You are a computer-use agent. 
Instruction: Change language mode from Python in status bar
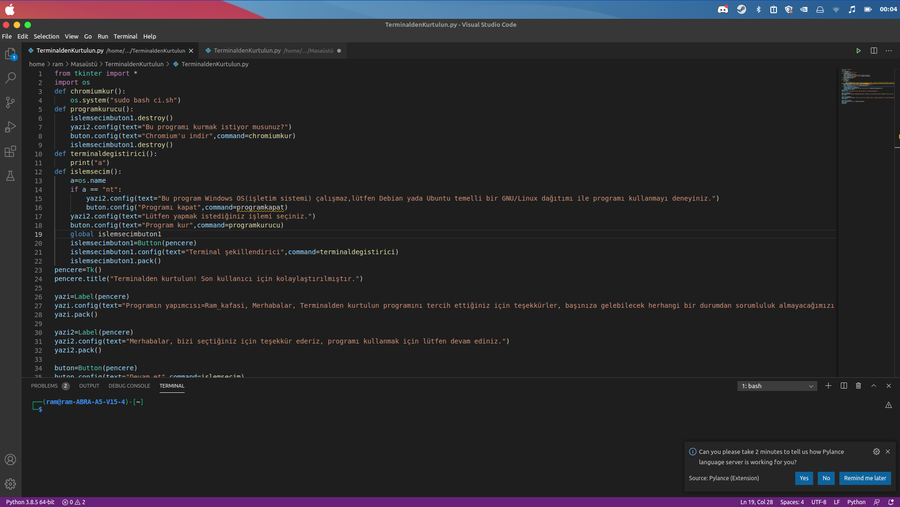pyautogui.click(x=856, y=502)
